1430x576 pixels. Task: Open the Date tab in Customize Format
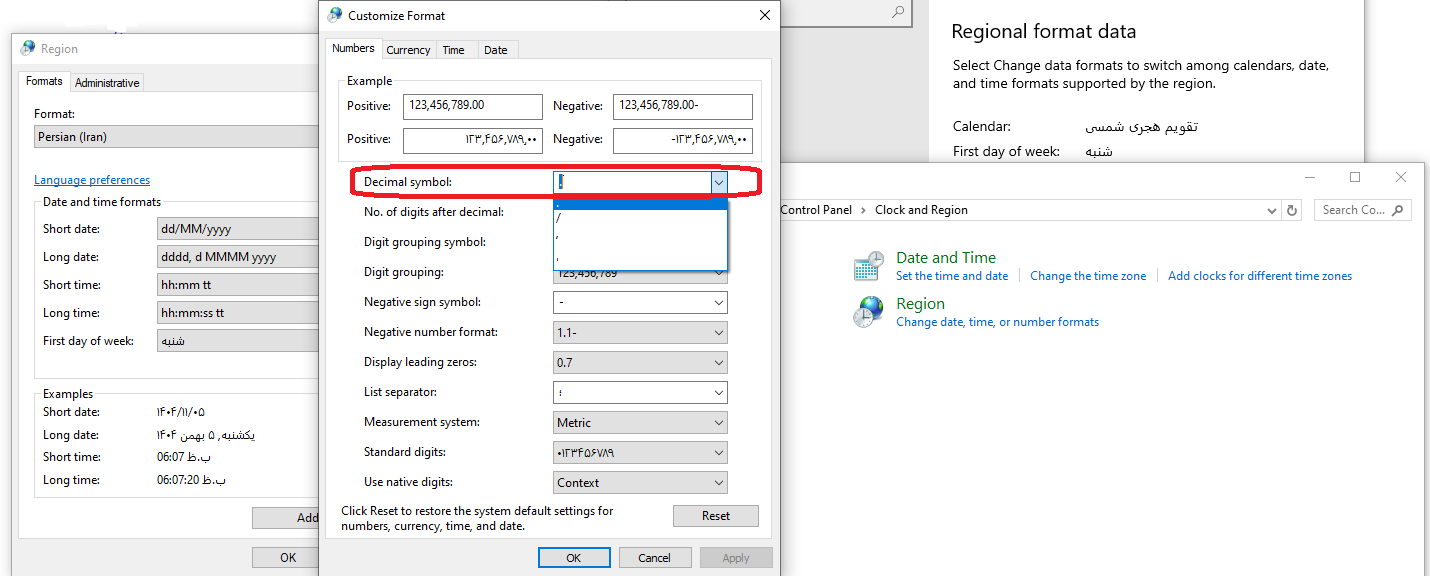[495, 50]
